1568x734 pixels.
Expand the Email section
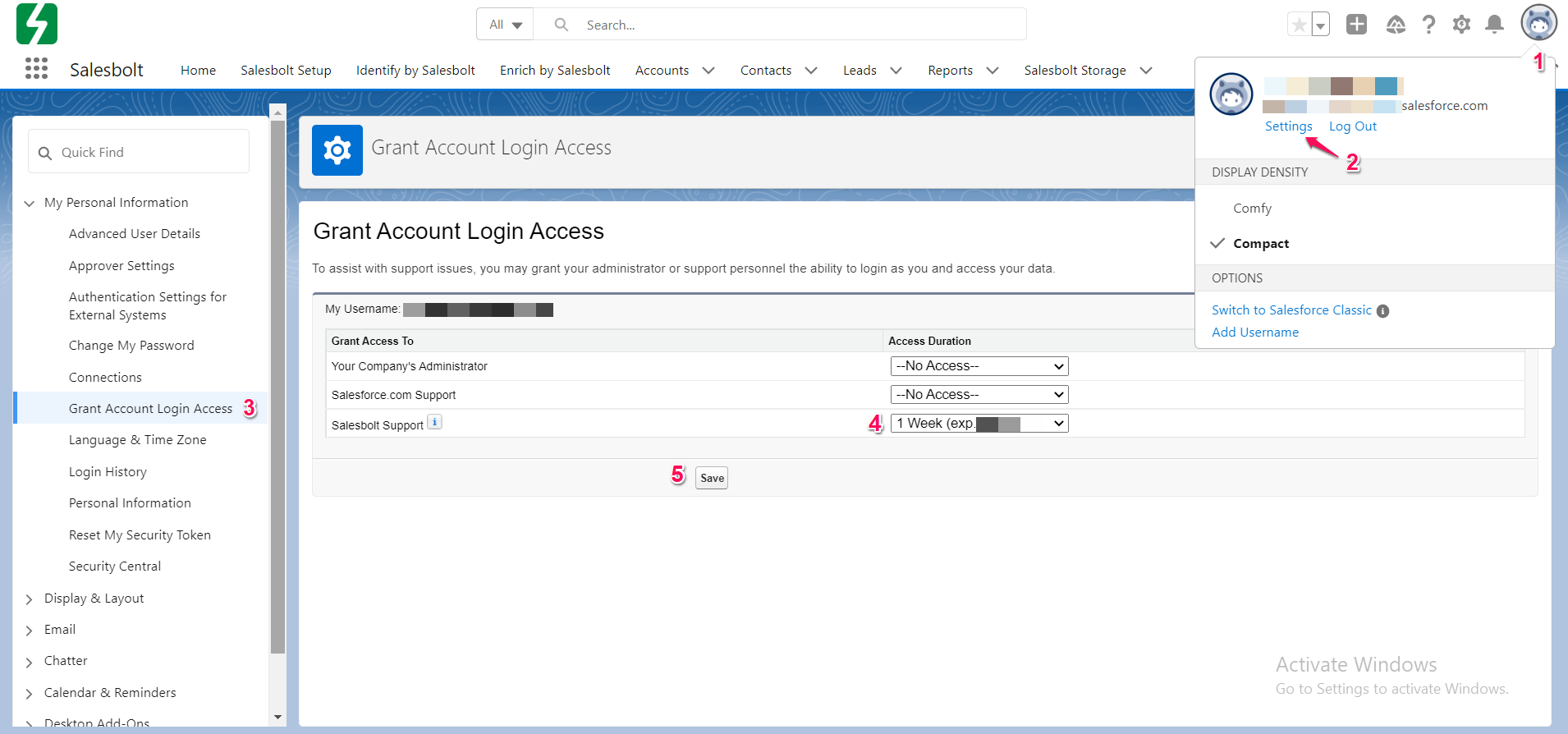pos(30,631)
